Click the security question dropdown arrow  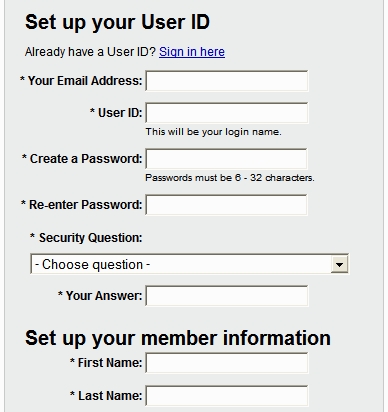[339, 265]
